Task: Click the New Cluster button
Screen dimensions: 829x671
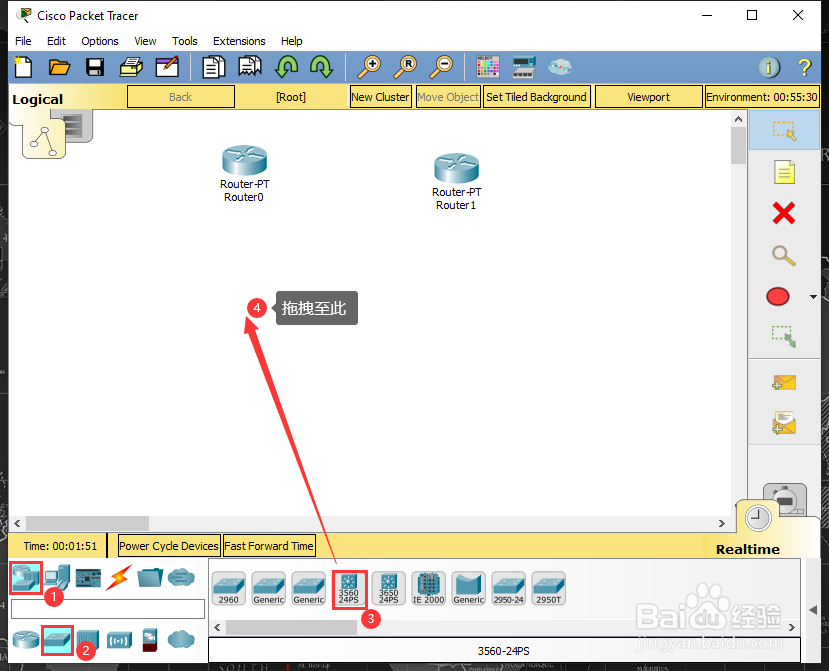Action: click(380, 97)
